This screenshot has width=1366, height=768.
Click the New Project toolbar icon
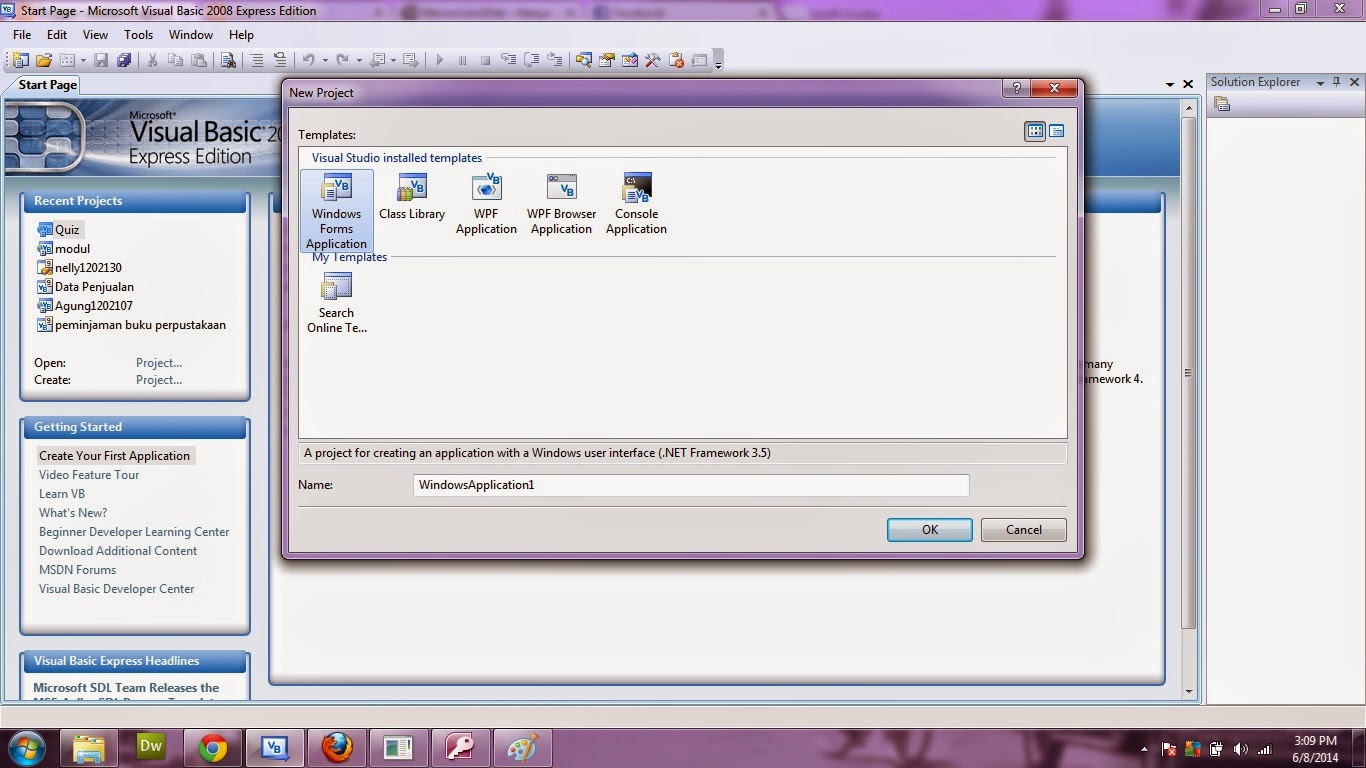(20, 60)
